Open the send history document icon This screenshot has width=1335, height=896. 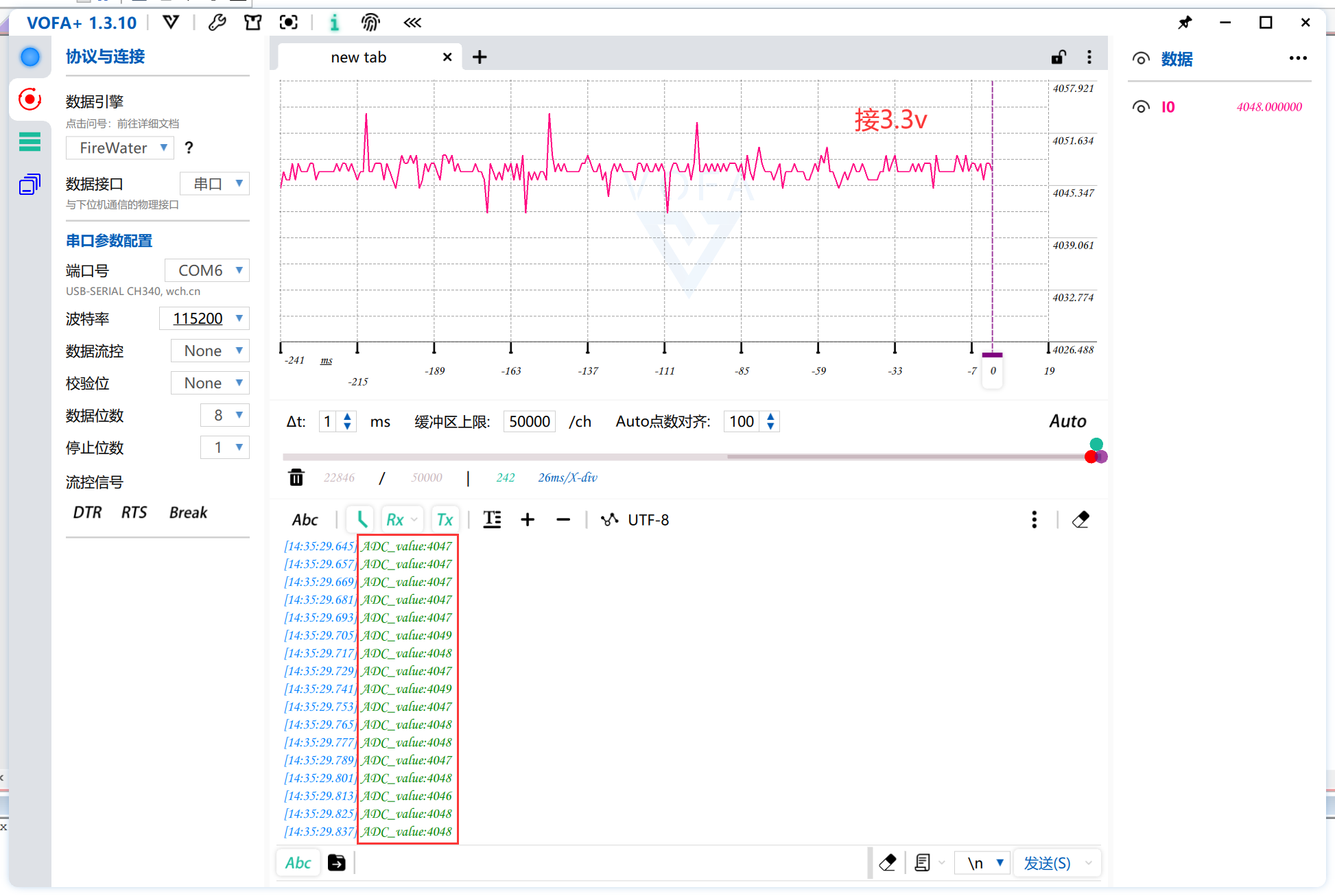point(923,862)
